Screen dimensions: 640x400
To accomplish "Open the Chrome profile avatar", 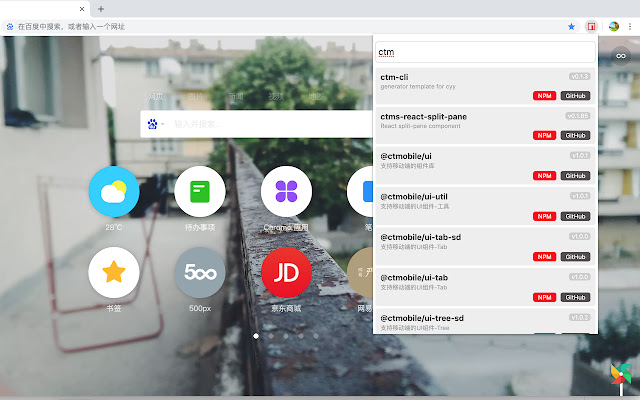I will tap(613, 27).
